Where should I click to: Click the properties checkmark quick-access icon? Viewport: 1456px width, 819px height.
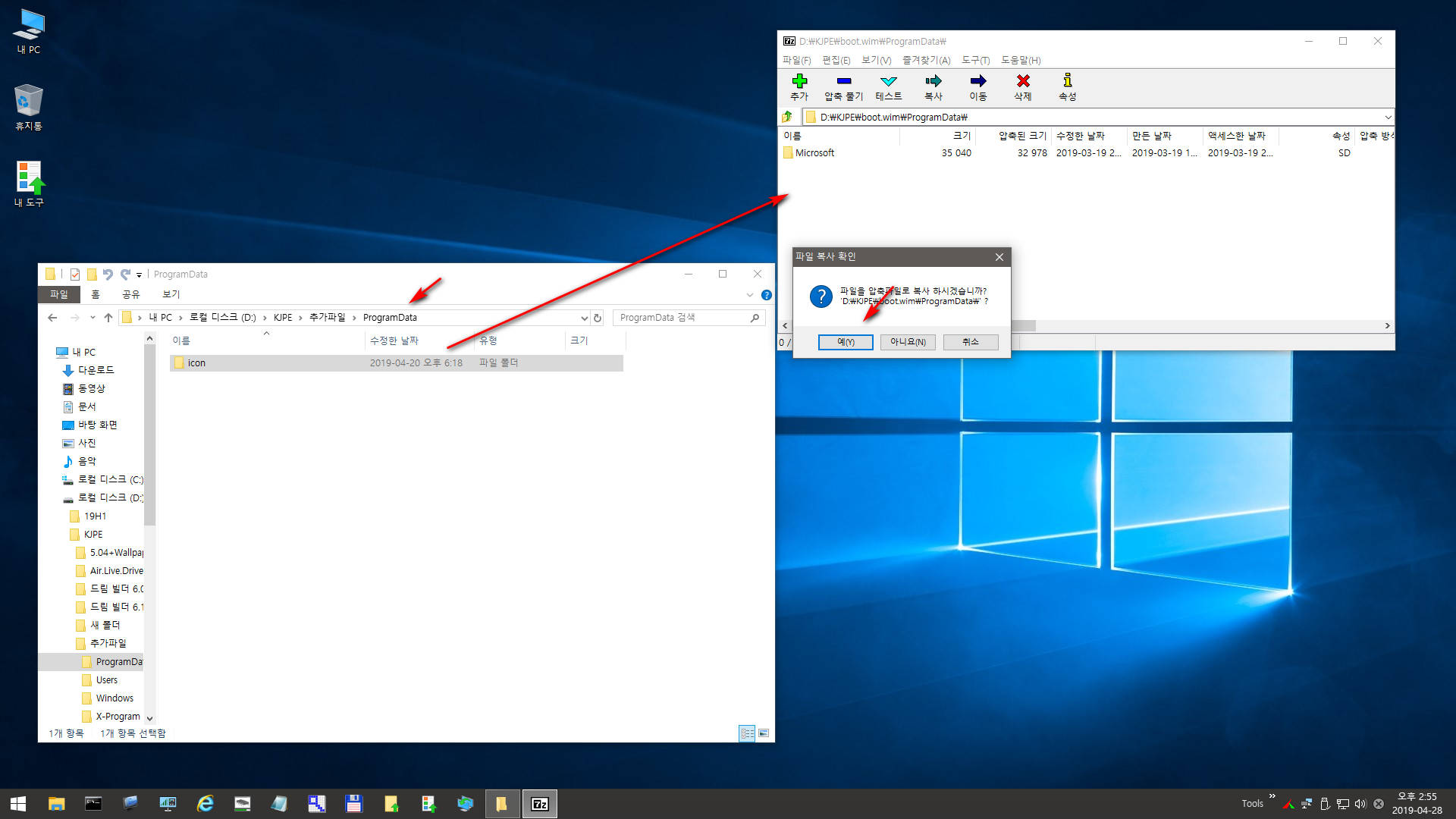coord(75,275)
